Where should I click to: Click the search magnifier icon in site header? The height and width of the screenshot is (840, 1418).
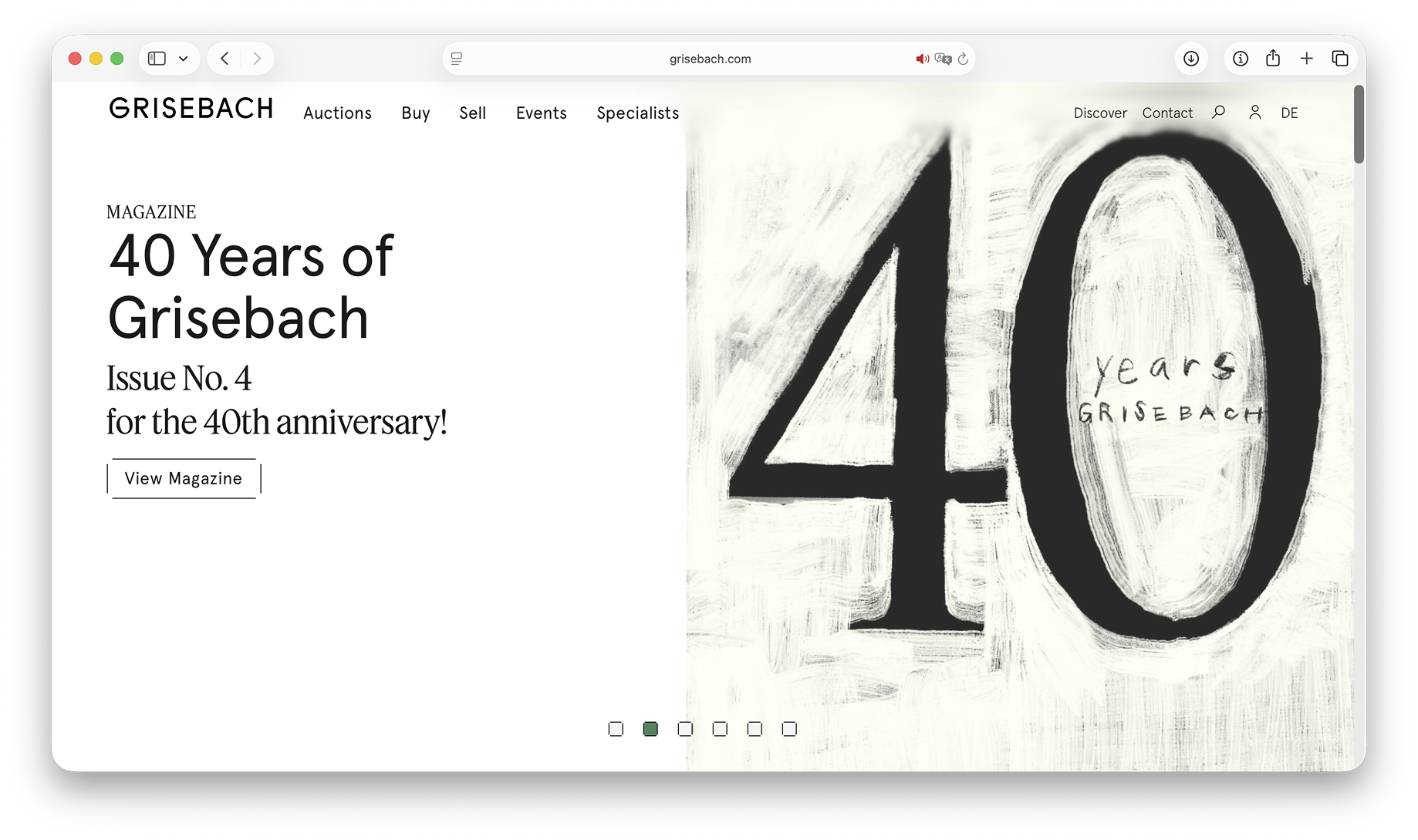pos(1218,113)
